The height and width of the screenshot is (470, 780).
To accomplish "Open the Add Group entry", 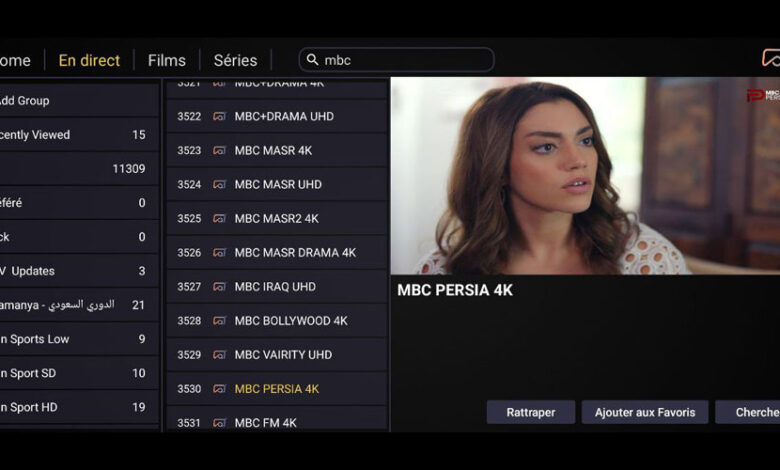I will (x=79, y=101).
